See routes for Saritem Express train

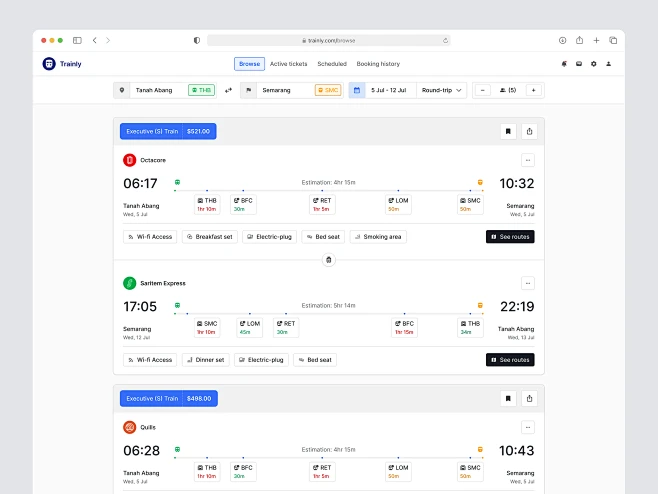pos(510,360)
